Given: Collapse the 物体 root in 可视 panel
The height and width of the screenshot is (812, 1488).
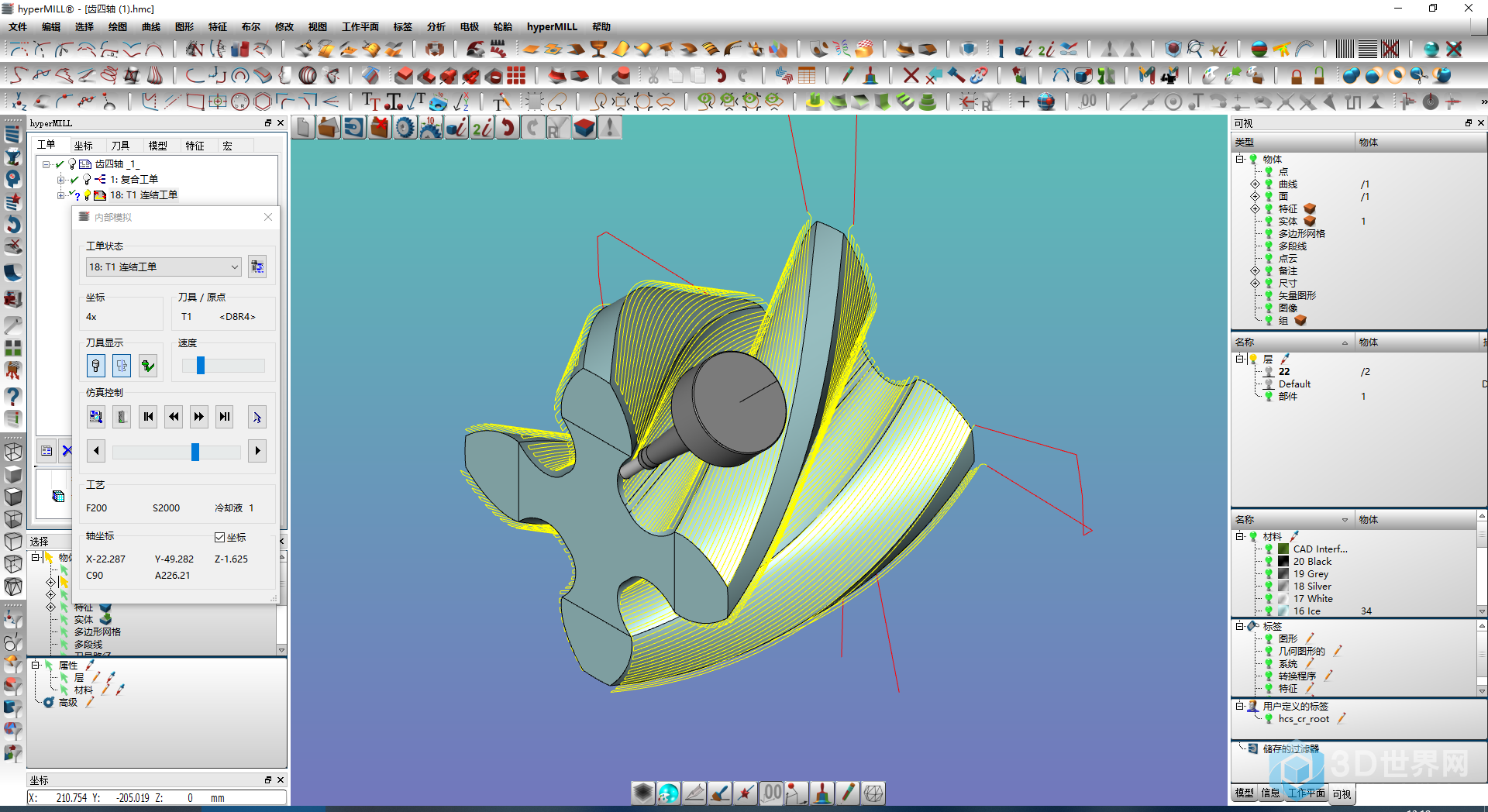Looking at the screenshot, I should tap(1240, 159).
